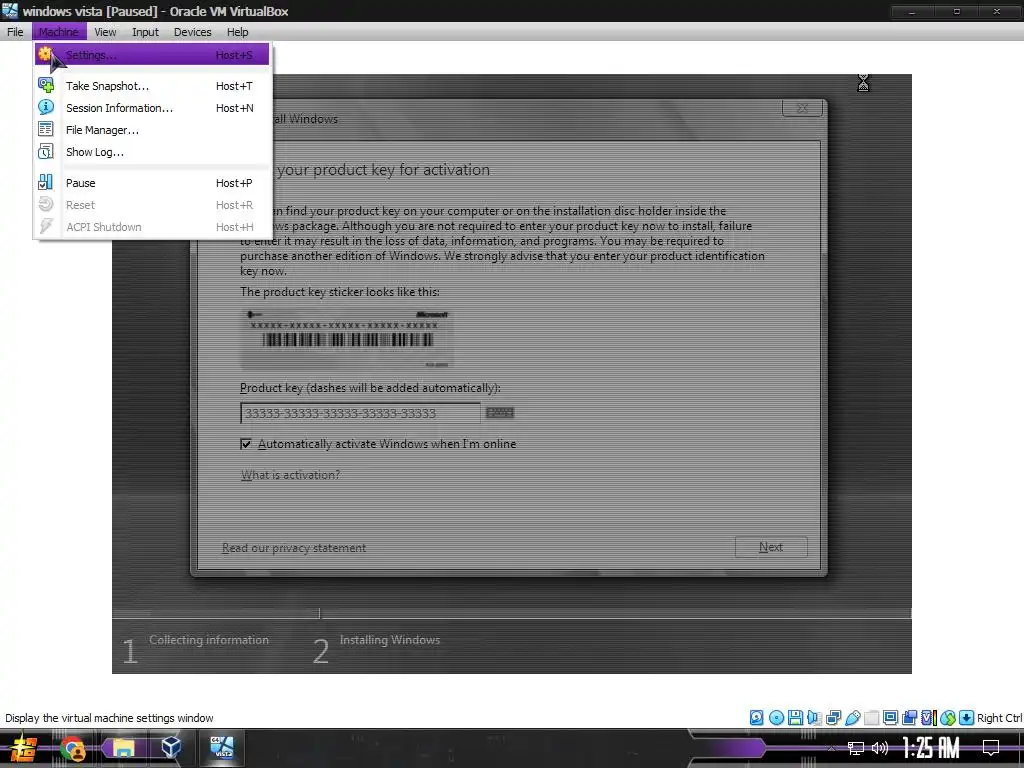Click the shared folders status icon
The height and width of the screenshot is (768, 1024).
(871, 718)
